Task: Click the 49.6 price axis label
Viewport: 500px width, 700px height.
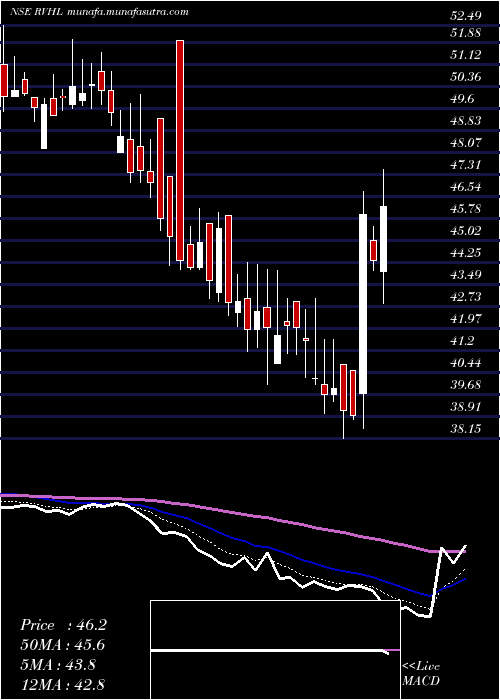Action: (462, 99)
